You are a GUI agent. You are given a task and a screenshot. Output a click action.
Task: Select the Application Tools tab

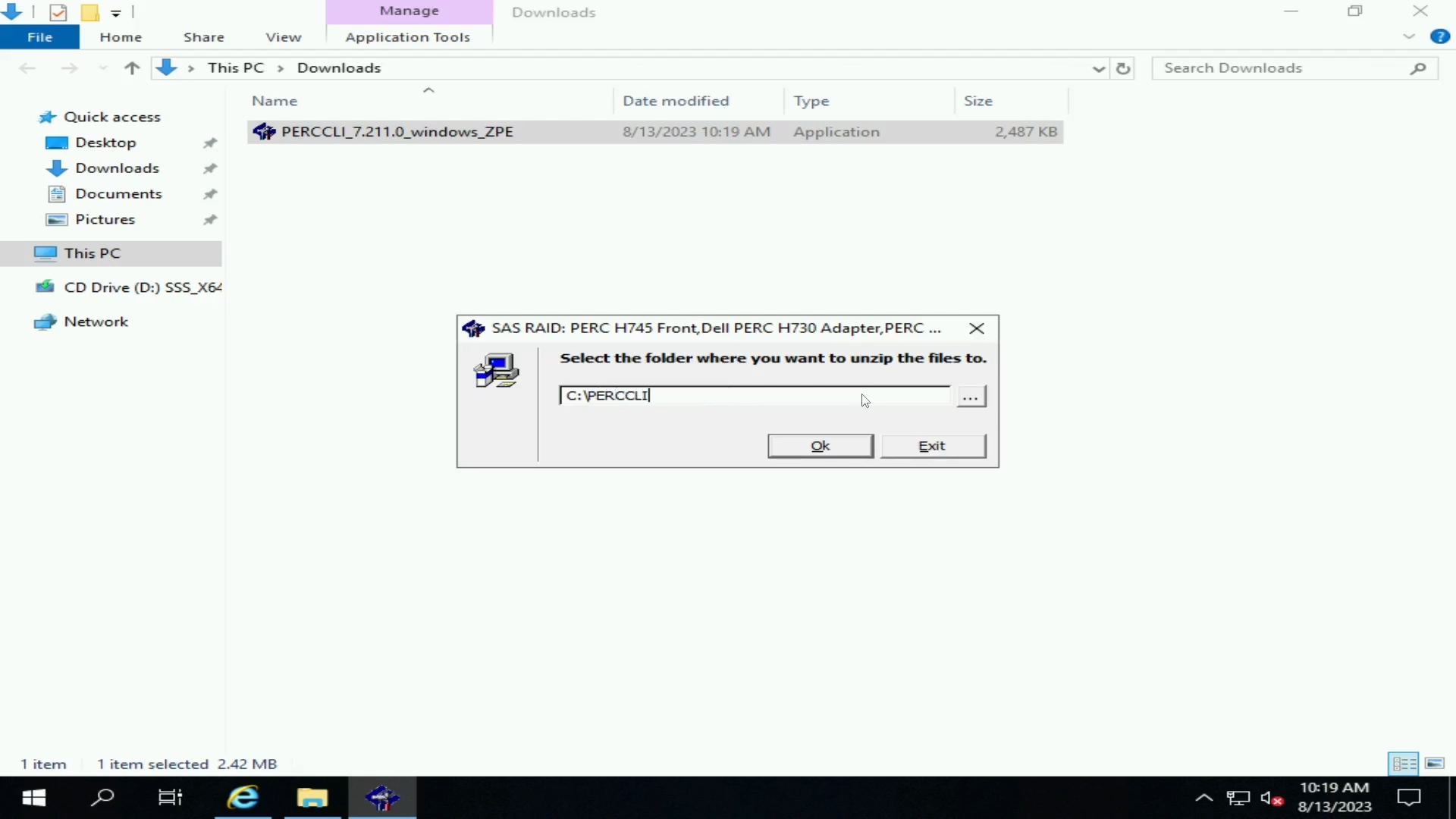pyautogui.click(x=407, y=37)
